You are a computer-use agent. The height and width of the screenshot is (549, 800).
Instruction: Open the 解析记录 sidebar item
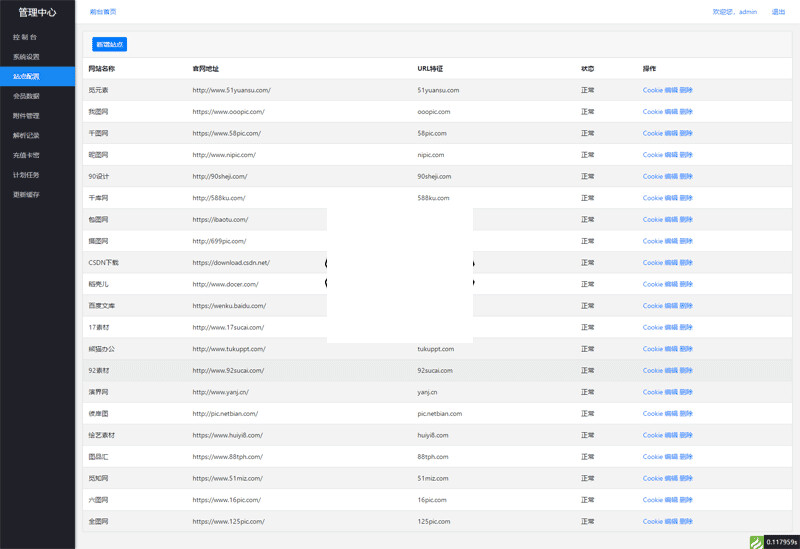(26, 135)
